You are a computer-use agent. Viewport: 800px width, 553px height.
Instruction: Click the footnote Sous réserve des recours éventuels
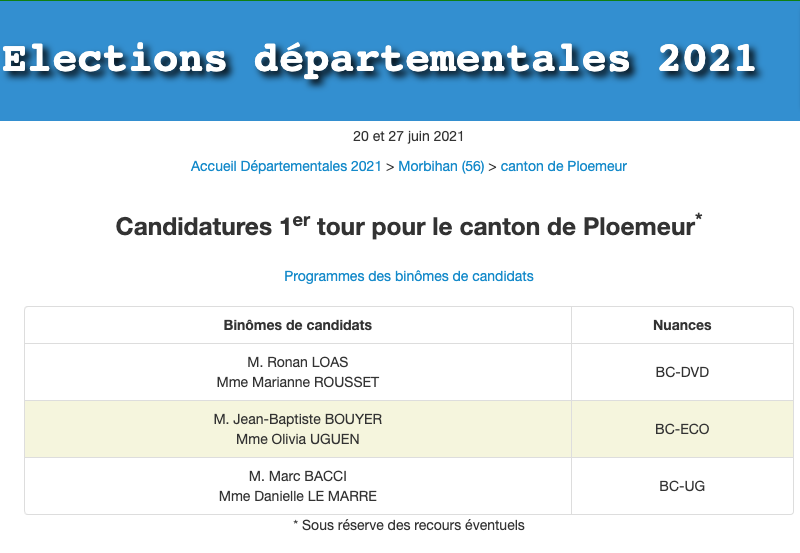tap(412, 525)
